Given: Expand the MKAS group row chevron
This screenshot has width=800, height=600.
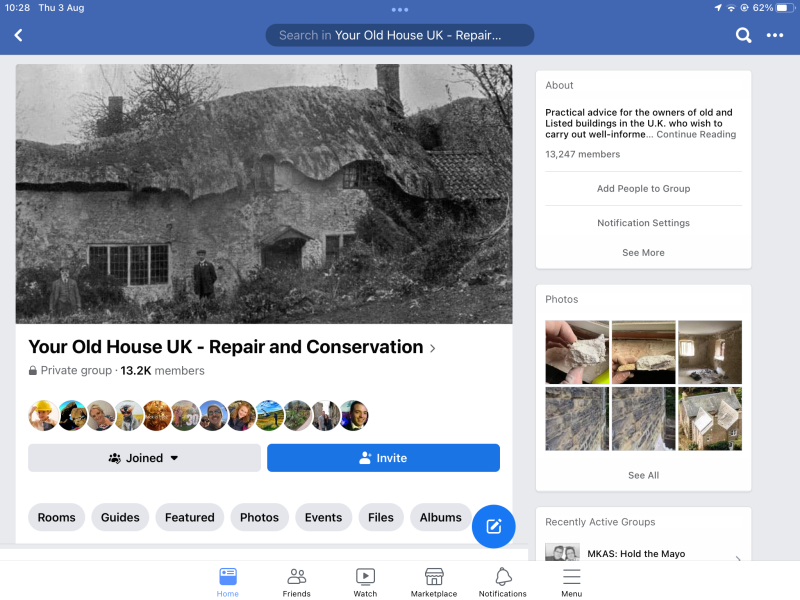Looking at the screenshot, I should (x=738, y=558).
